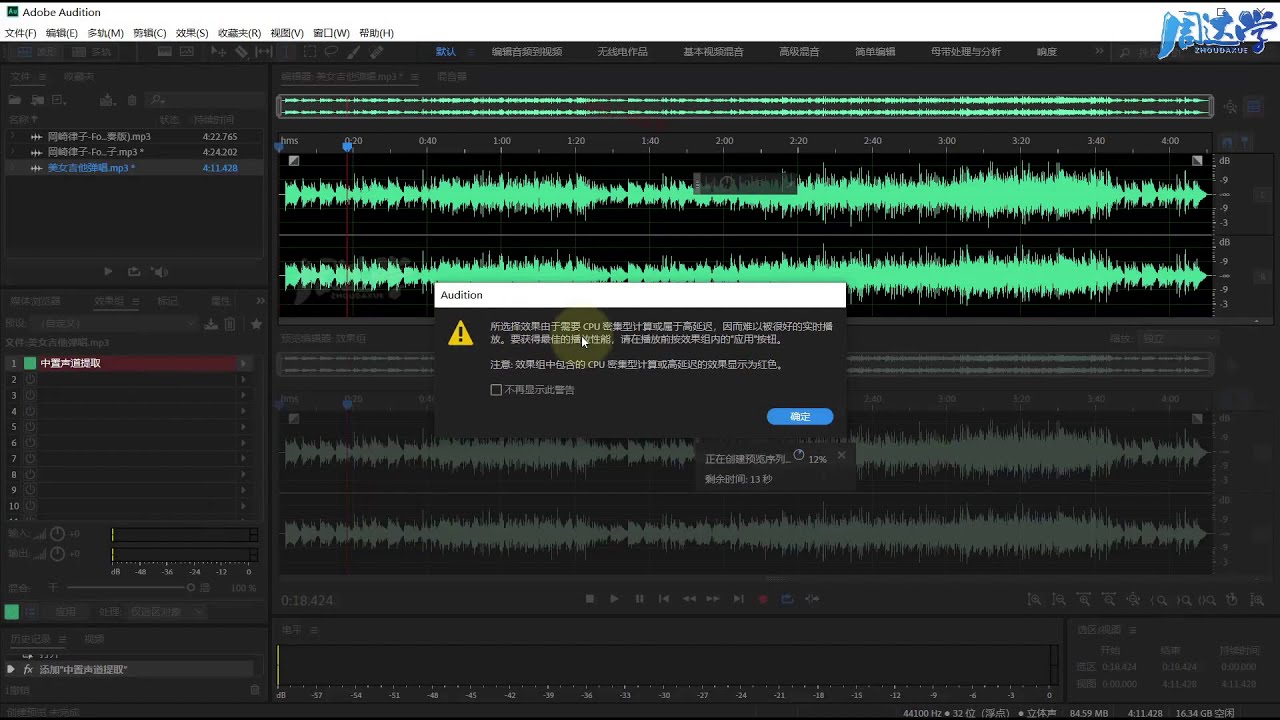The width and height of the screenshot is (1280, 720).
Task: Click the zoom in amplitude icon
Action: tap(1034, 600)
